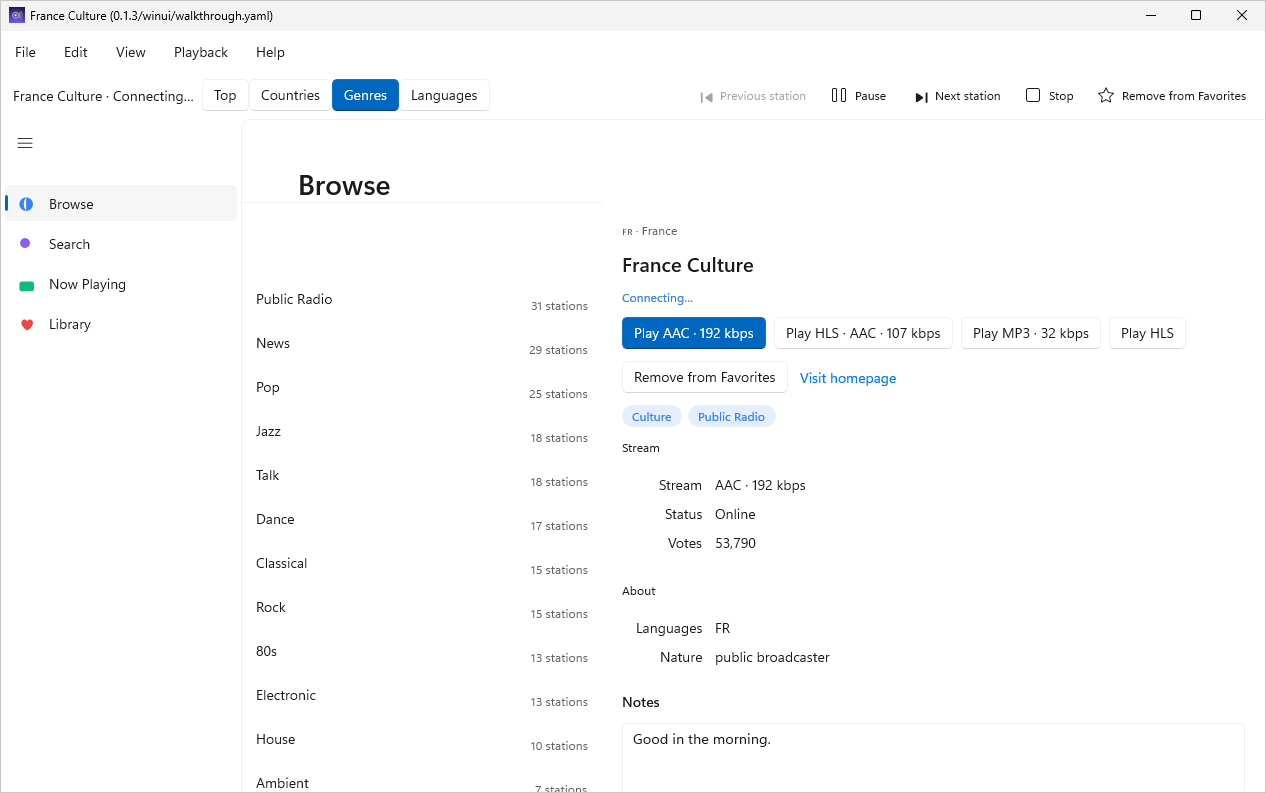Select the Talk genre row

tap(422, 475)
